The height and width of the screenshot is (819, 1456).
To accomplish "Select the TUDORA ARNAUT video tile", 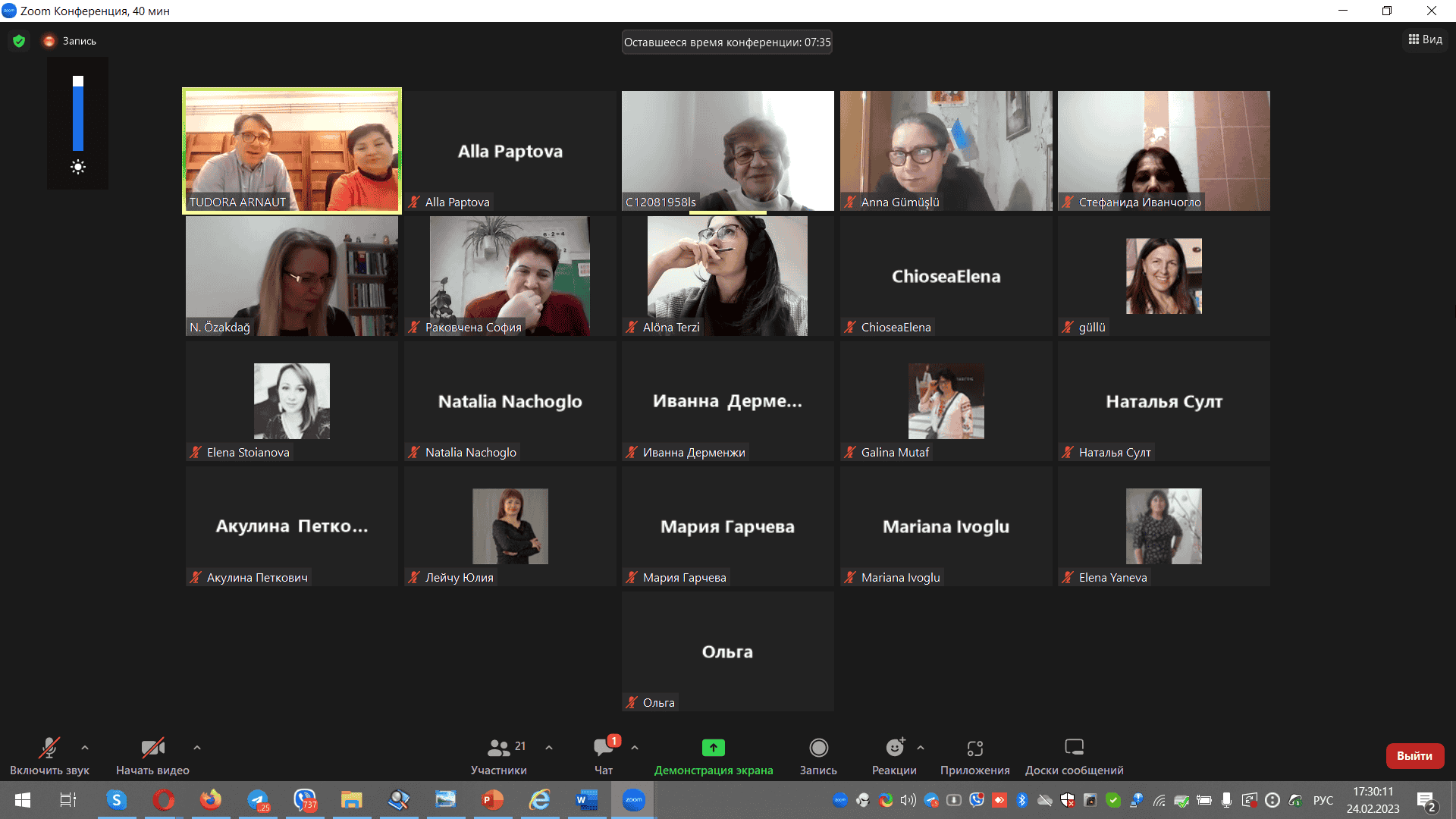I will (292, 150).
